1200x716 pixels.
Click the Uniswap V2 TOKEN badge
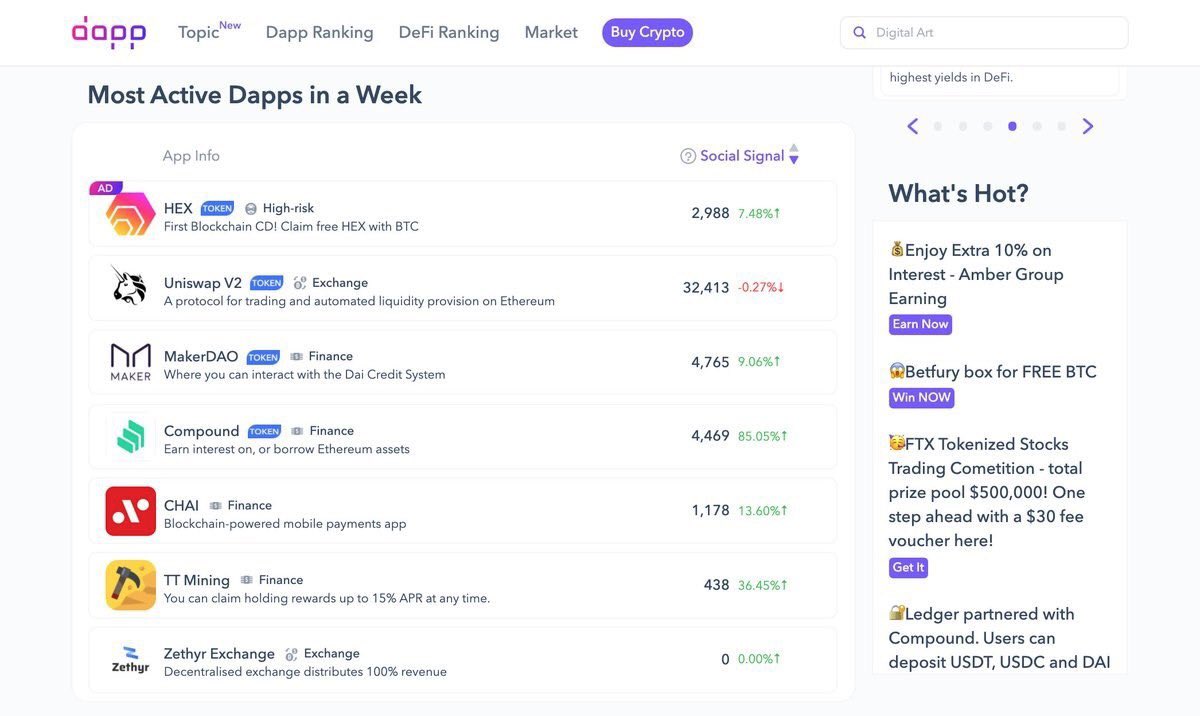(x=266, y=283)
